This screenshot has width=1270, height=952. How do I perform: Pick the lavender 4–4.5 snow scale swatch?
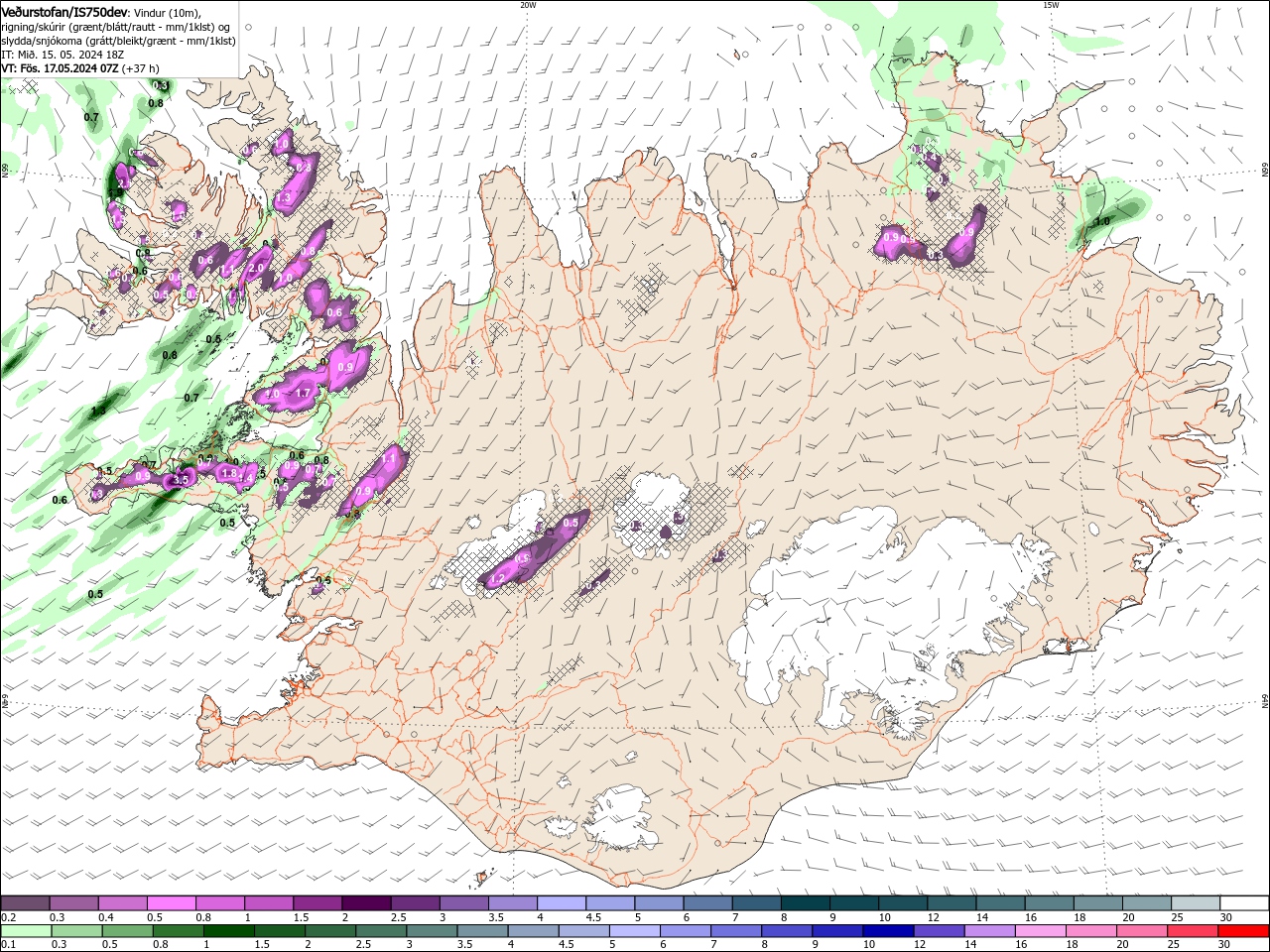tap(562, 903)
